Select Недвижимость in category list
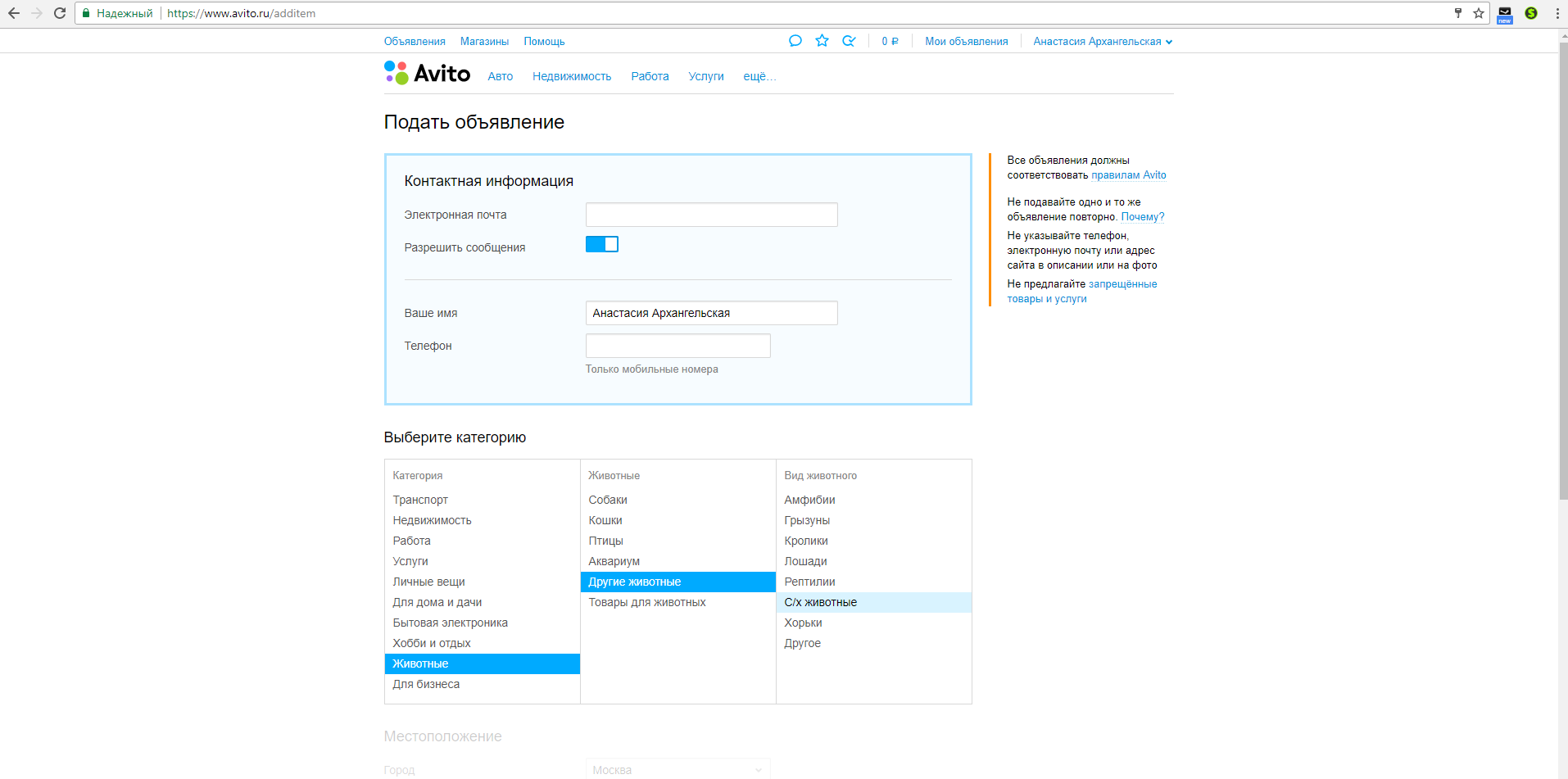Screen dimensions: 1568x779 [x=483, y=520]
